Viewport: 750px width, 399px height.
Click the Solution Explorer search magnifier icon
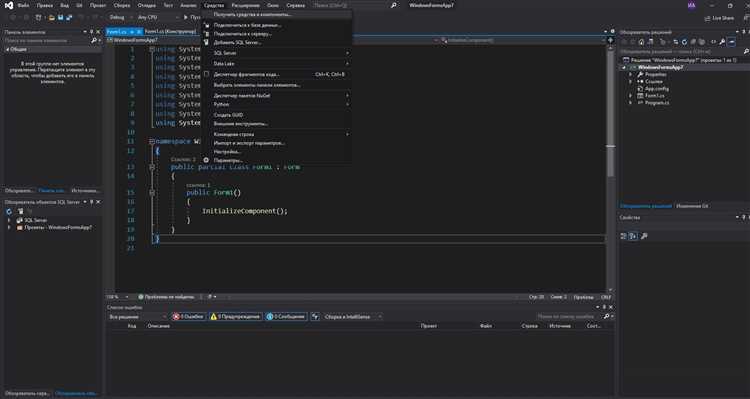click(x=746, y=51)
